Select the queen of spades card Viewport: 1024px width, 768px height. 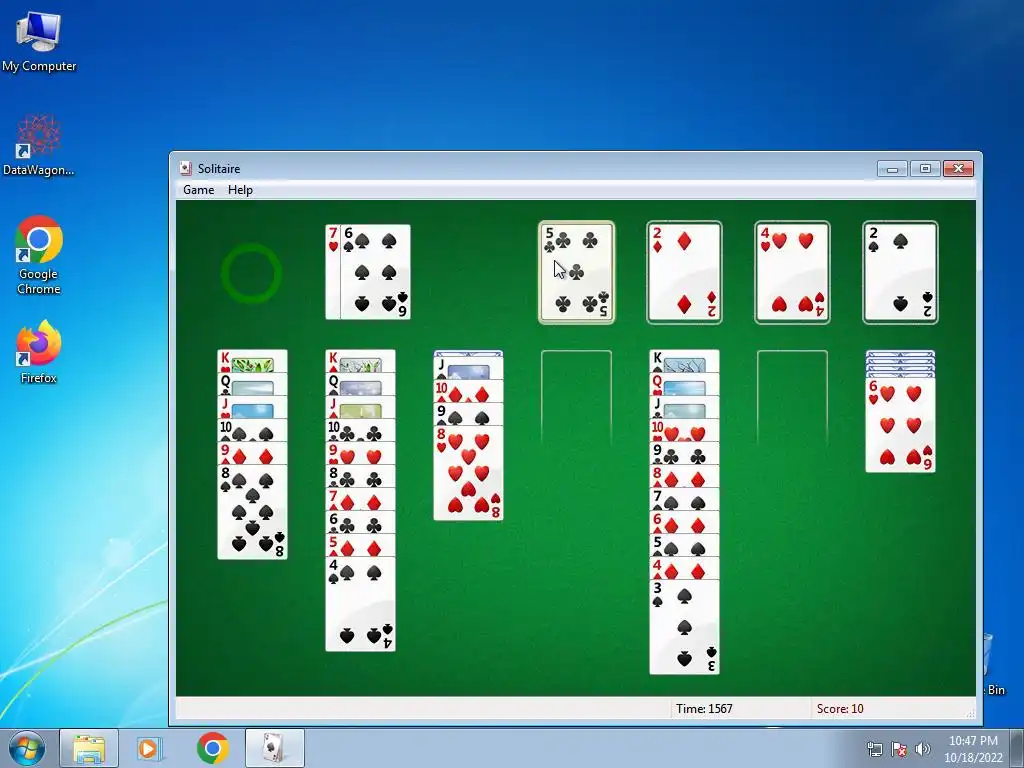[360, 385]
